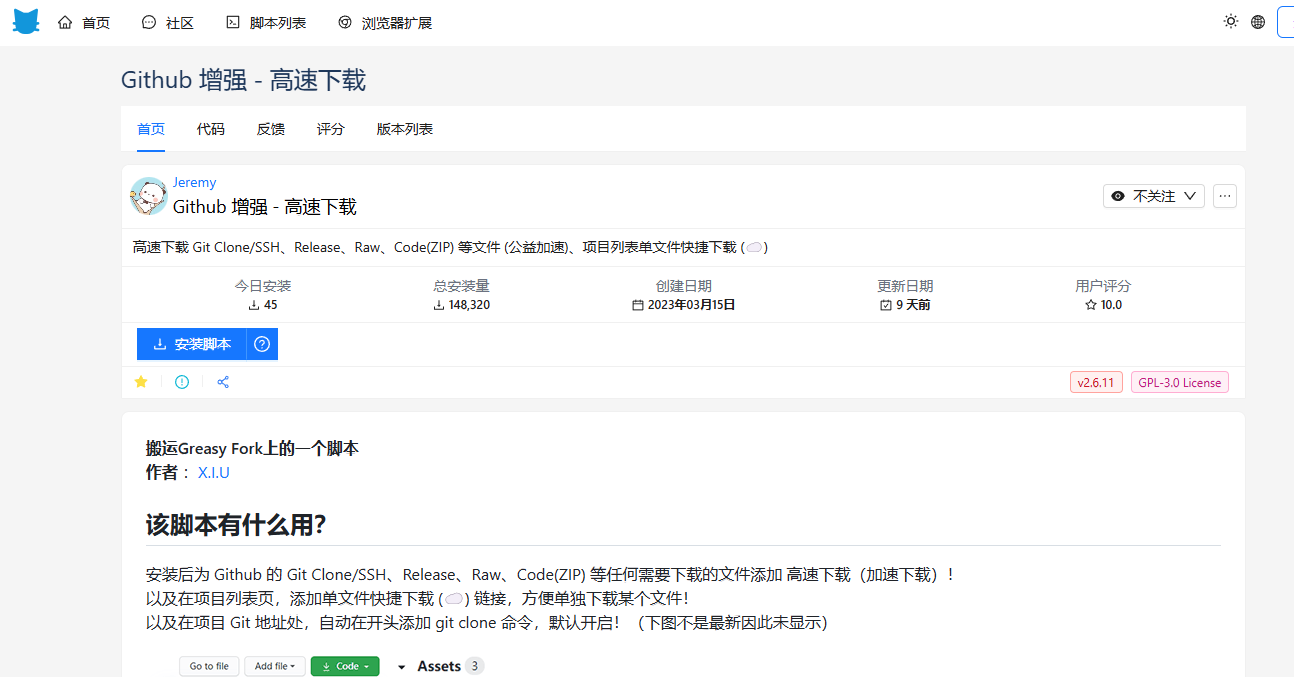This screenshot has width=1294, height=677.
Task: Open 不关注 watch dropdown
Action: pos(1154,196)
